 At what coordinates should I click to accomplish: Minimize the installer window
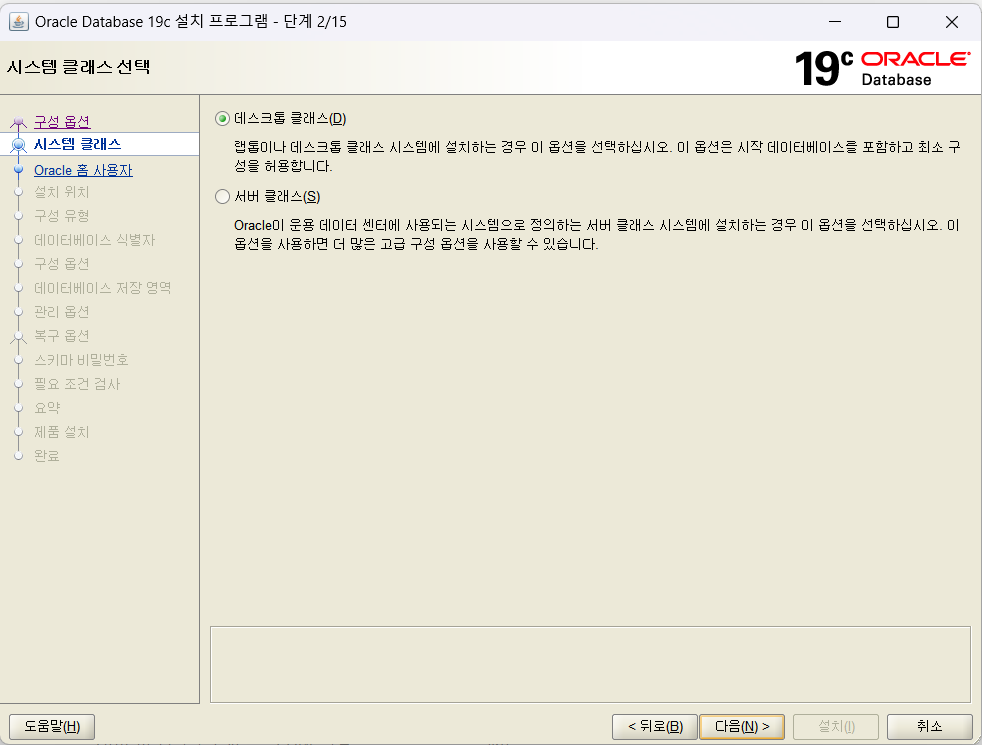coord(835,21)
